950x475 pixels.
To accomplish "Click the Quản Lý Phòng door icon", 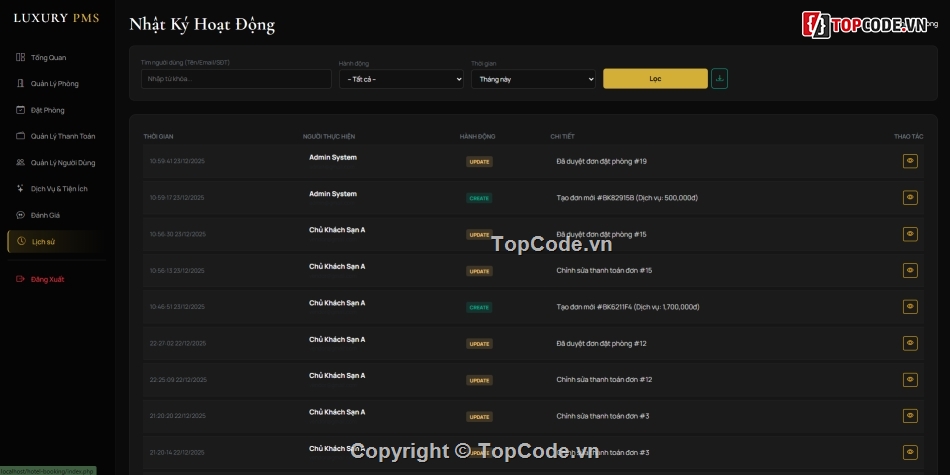I will pos(21,84).
